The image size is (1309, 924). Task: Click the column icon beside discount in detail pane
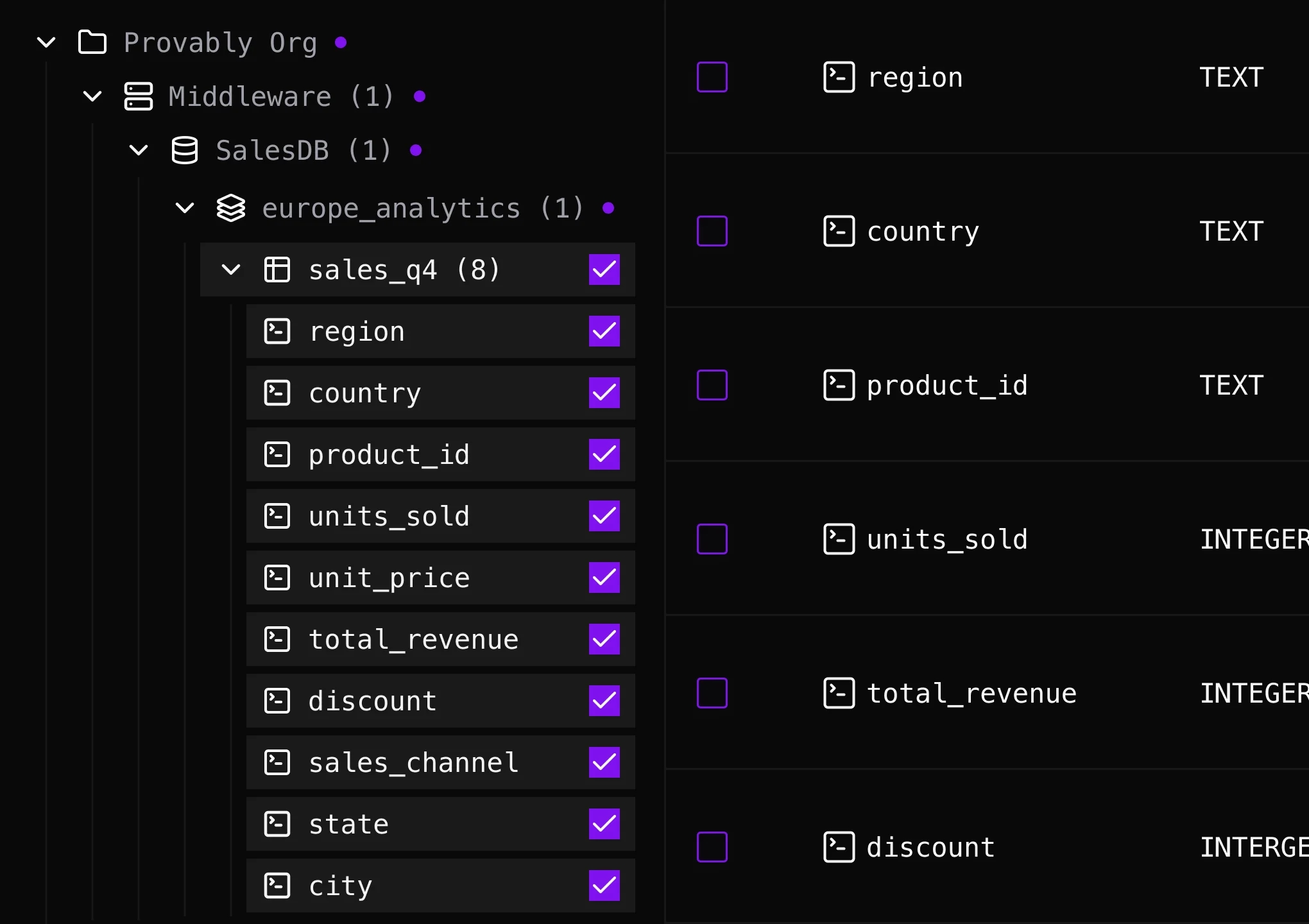click(x=839, y=847)
